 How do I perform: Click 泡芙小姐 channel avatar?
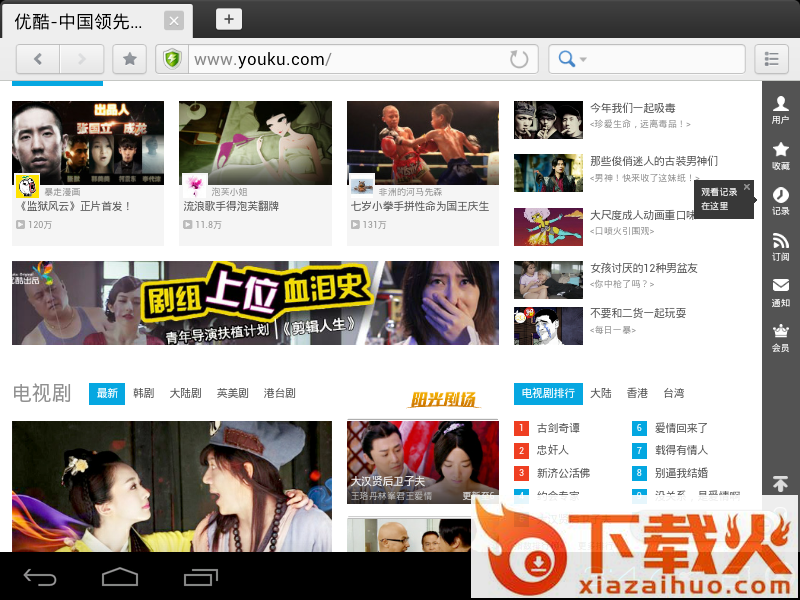point(195,186)
